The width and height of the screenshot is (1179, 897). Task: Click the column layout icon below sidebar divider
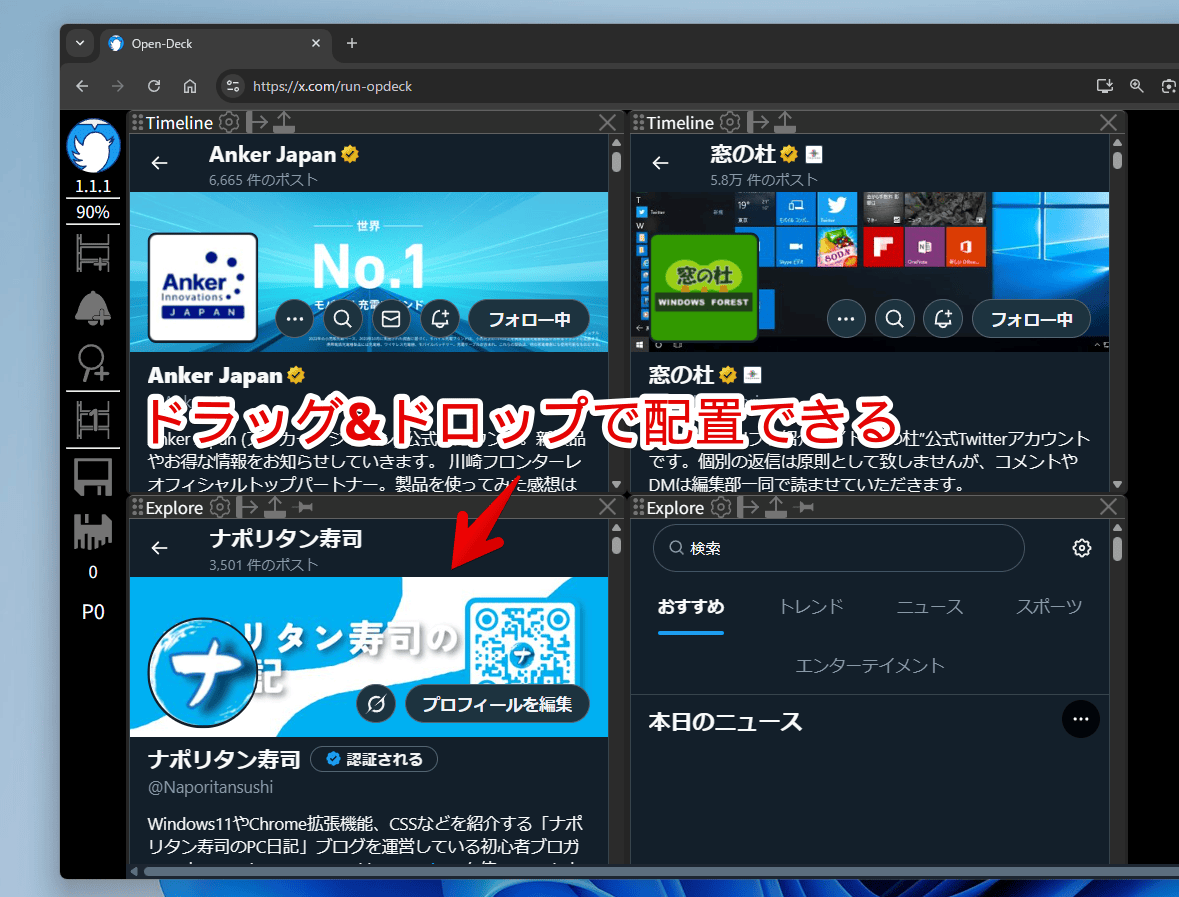tap(92, 419)
